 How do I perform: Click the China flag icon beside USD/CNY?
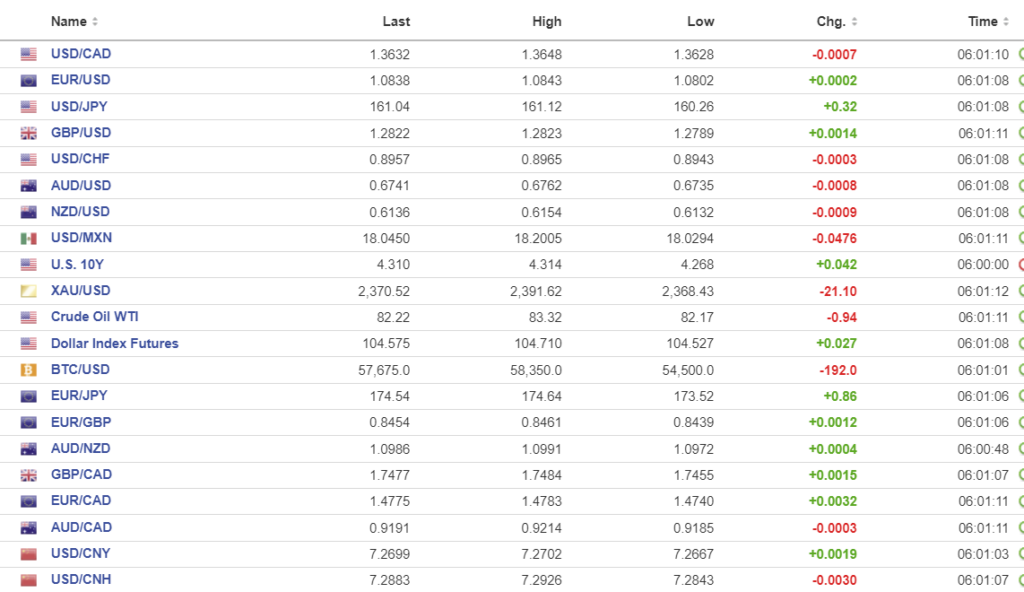pyautogui.click(x=28, y=554)
